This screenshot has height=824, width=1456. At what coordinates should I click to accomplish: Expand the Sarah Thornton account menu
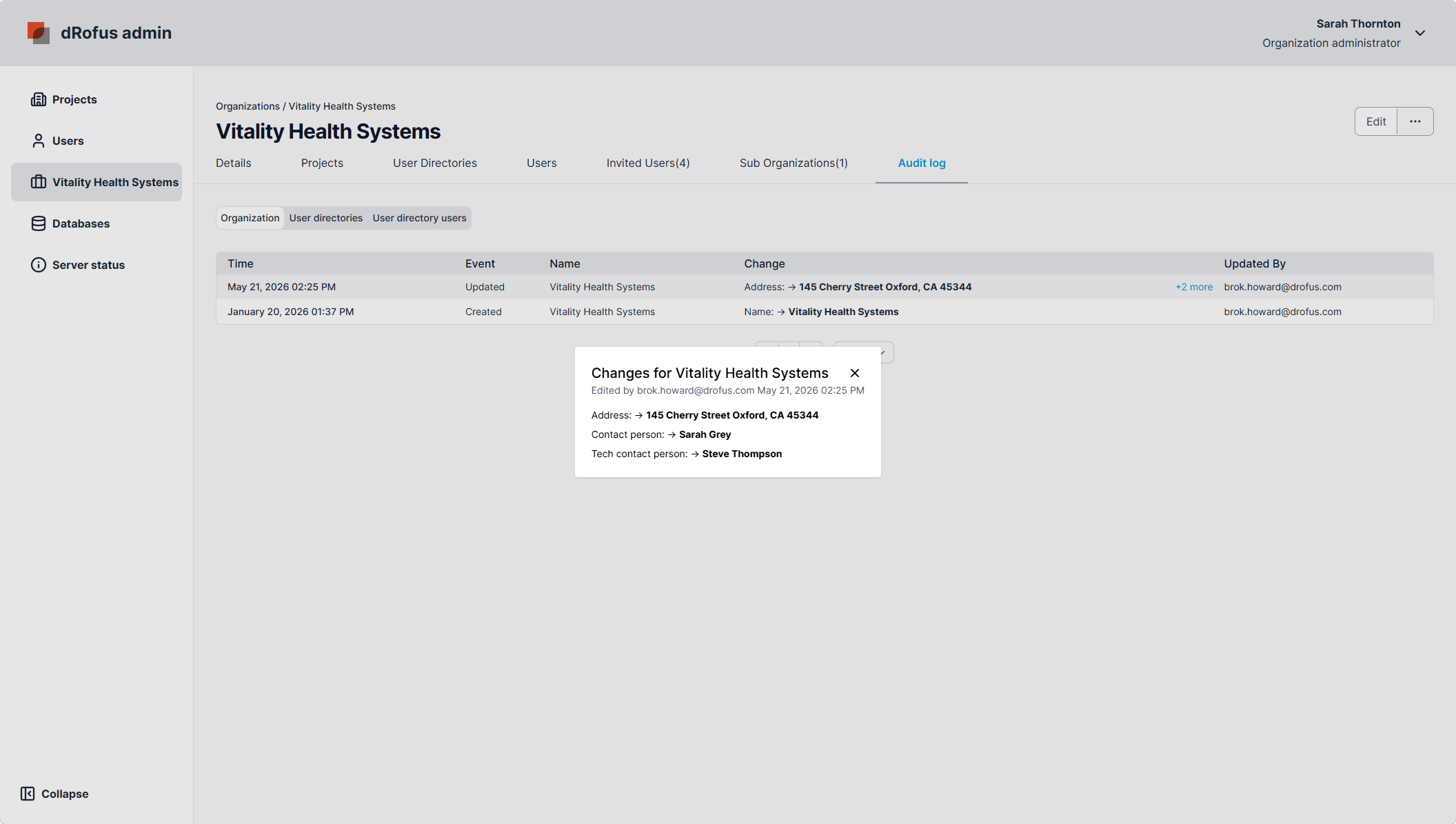[x=1420, y=33]
